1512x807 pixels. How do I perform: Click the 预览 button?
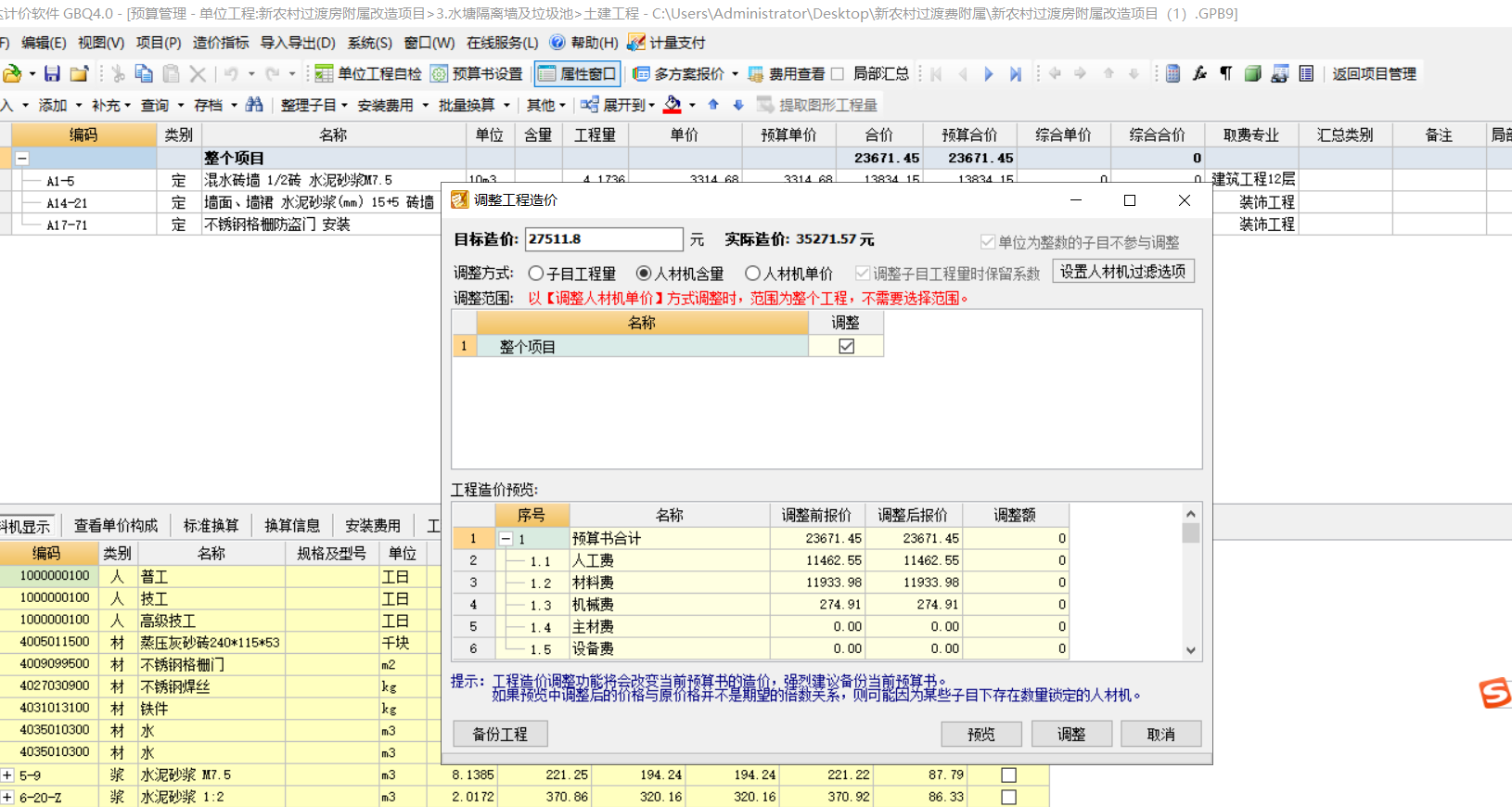click(x=981, y=734)
